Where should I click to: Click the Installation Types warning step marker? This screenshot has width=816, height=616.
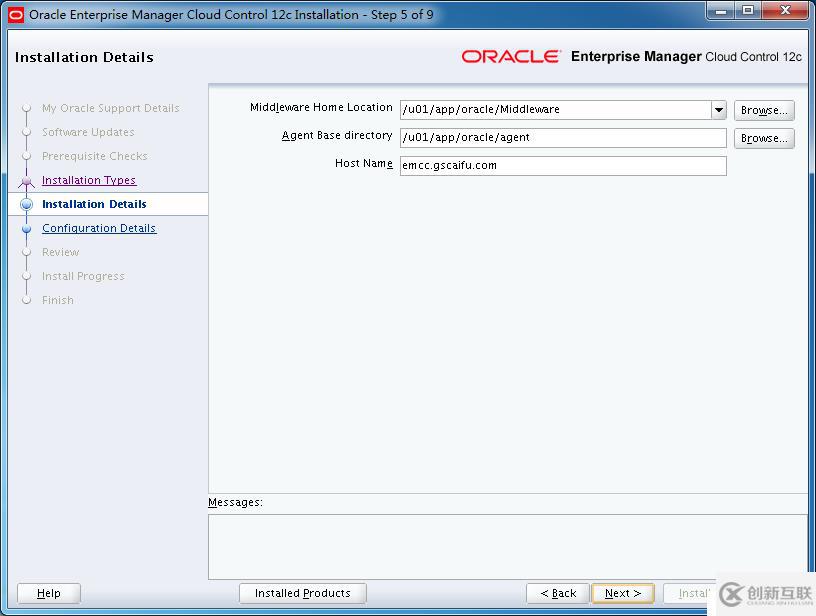(x=26, y=180)
